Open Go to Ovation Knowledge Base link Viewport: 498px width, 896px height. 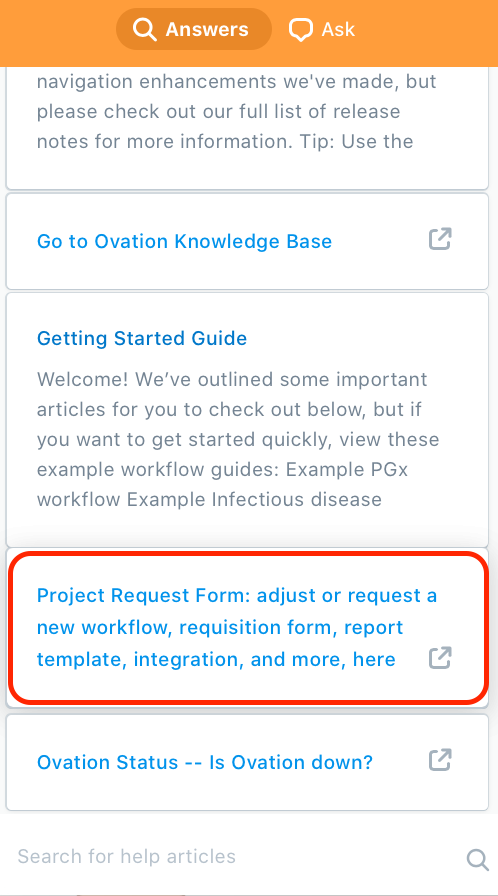pos(184,241)
